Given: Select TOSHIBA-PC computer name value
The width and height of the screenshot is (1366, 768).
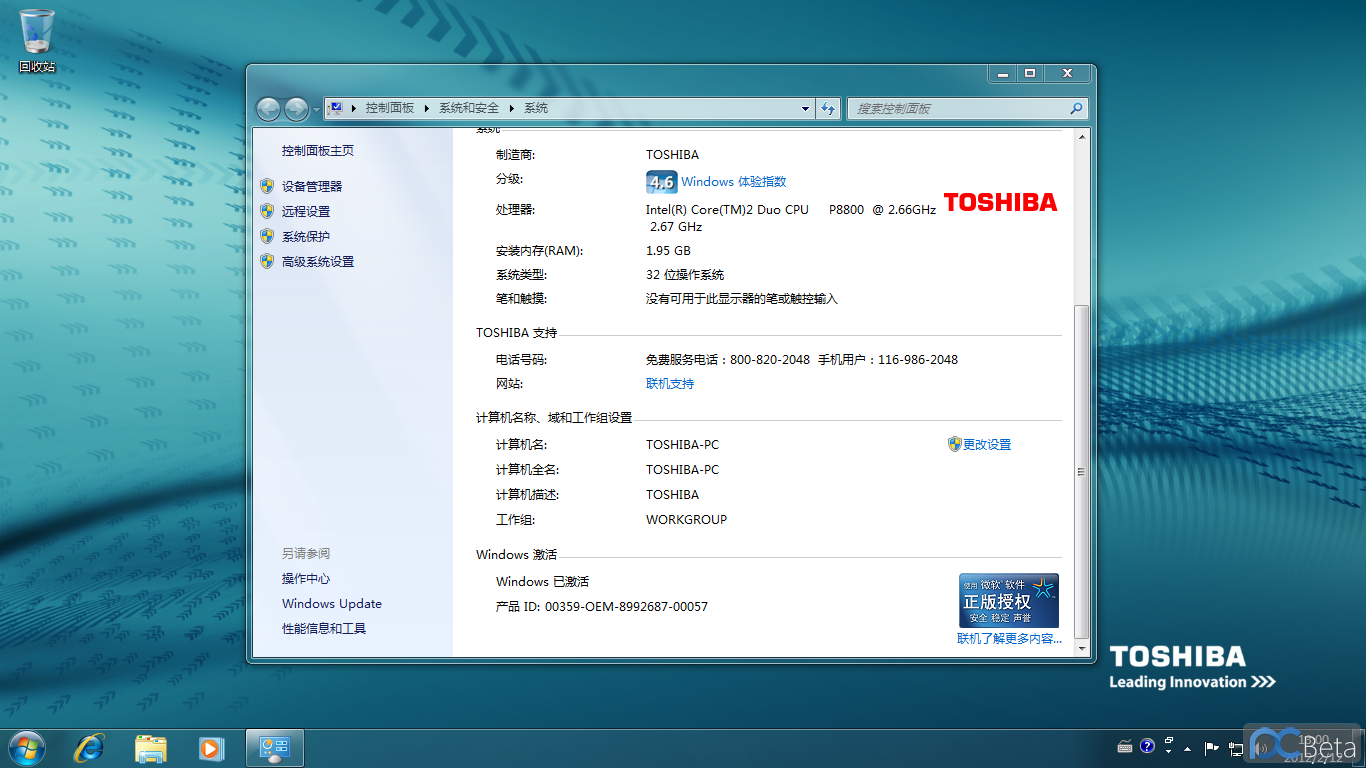Looking at the screenshot, I should pyautogui.click(x=682, y=445).
